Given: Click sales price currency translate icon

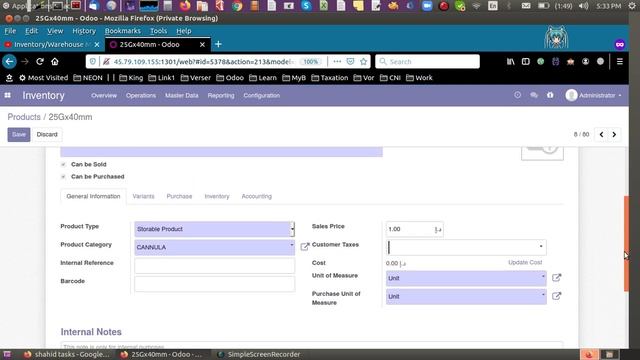Looking at the screenshot, I should tap(438, 230).
